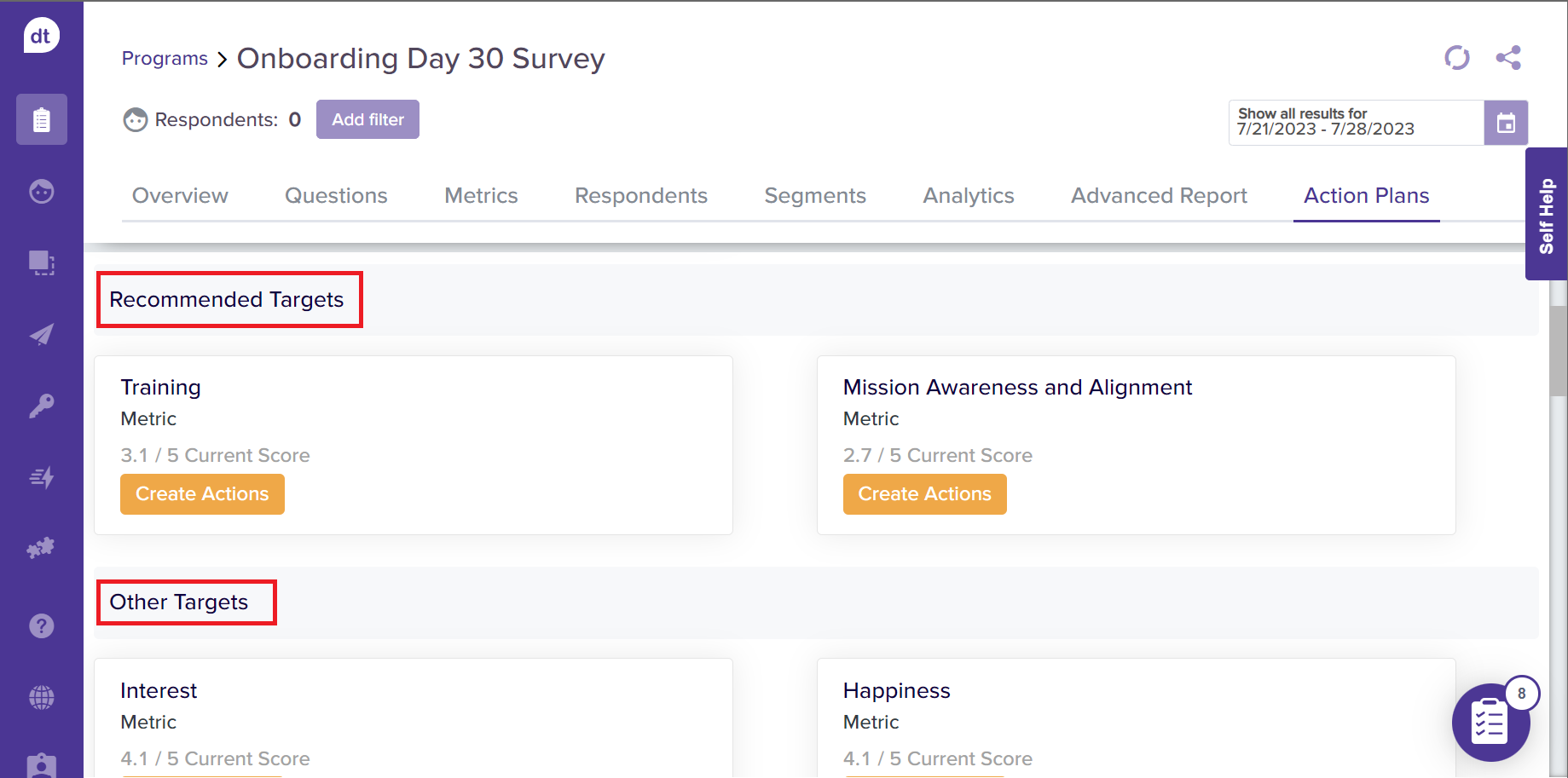Expand the Self Help side panel
Viewport: 1568px width, 778px height.
1546,215
